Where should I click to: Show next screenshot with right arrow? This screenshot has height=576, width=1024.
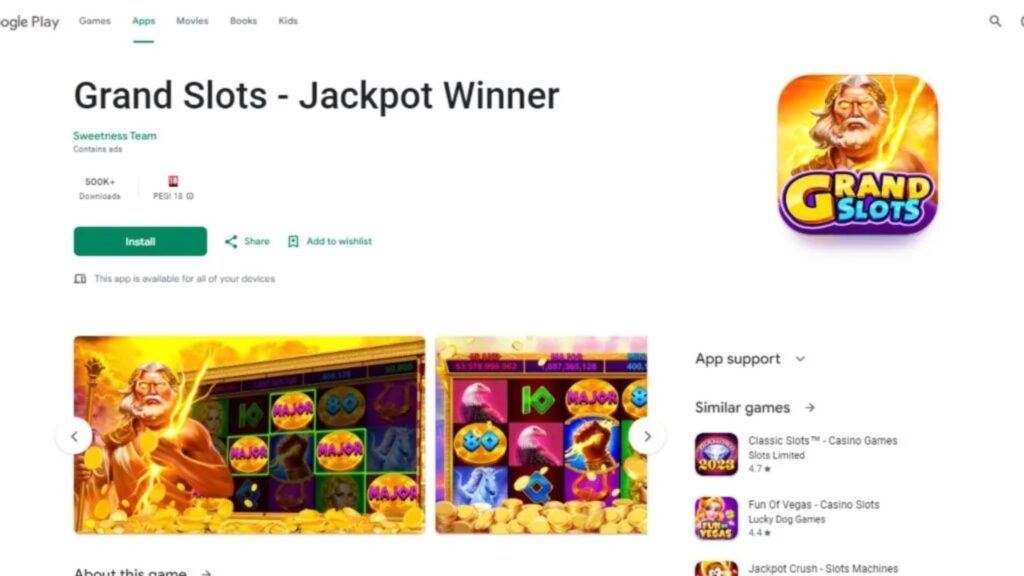[647, 436]
